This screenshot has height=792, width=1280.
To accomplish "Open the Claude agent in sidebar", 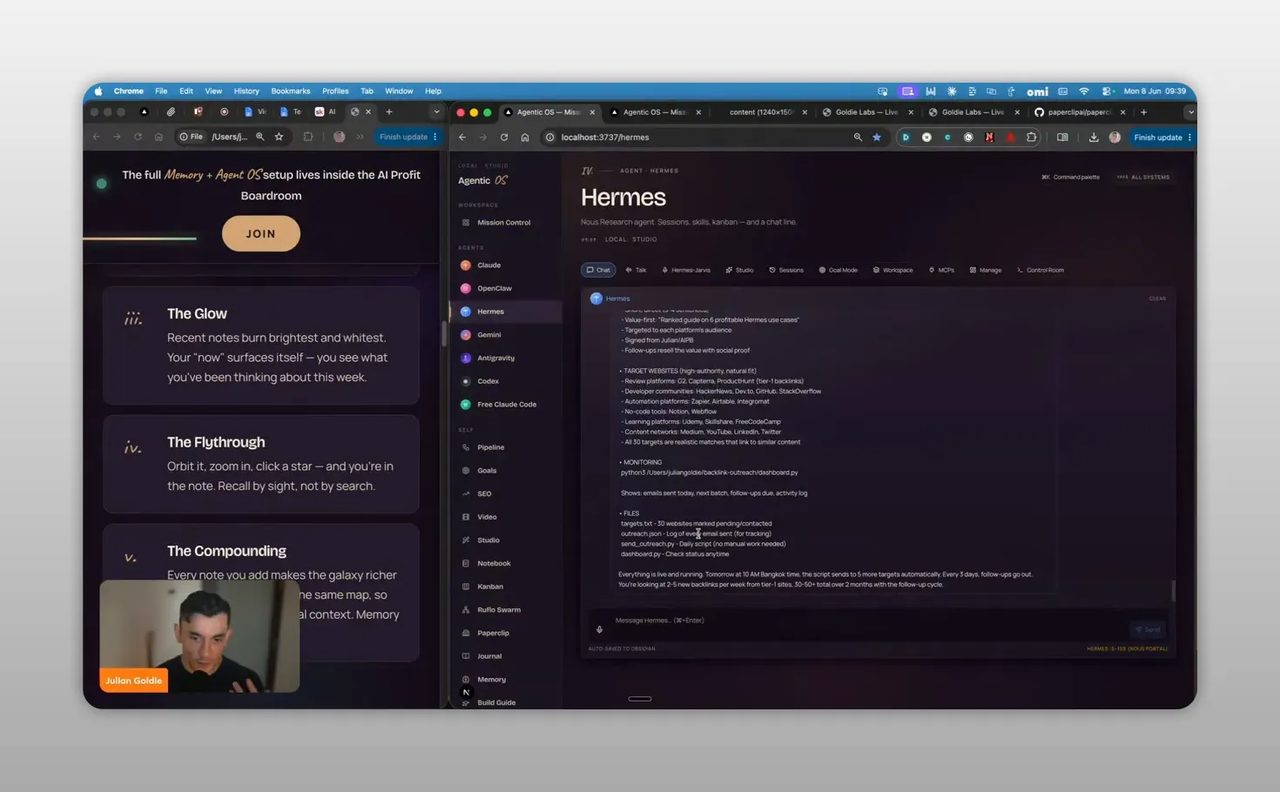I will pyautogui.click(x=489, y=265).
